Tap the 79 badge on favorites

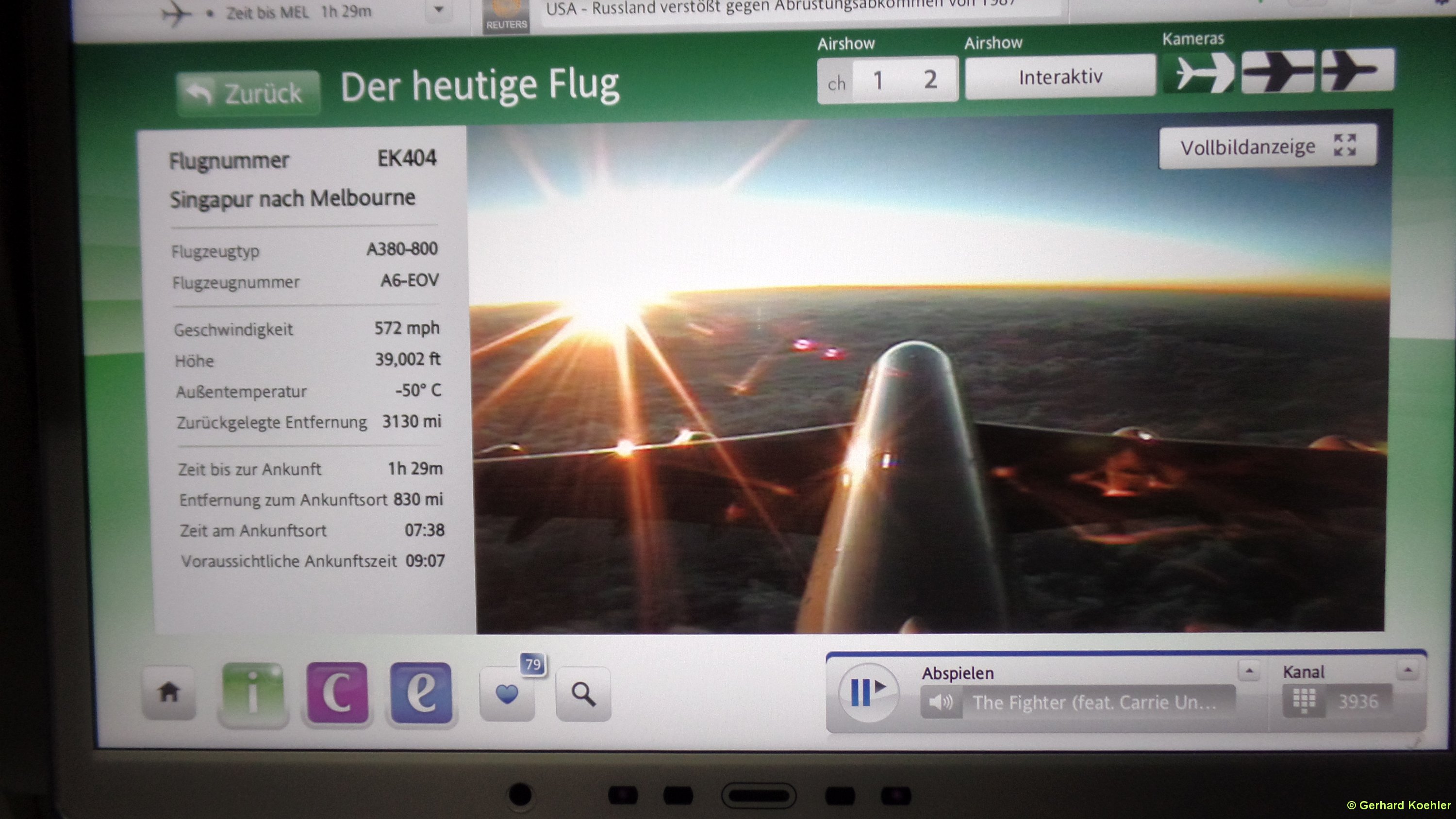pyautogui.click(x=533, y=664)
